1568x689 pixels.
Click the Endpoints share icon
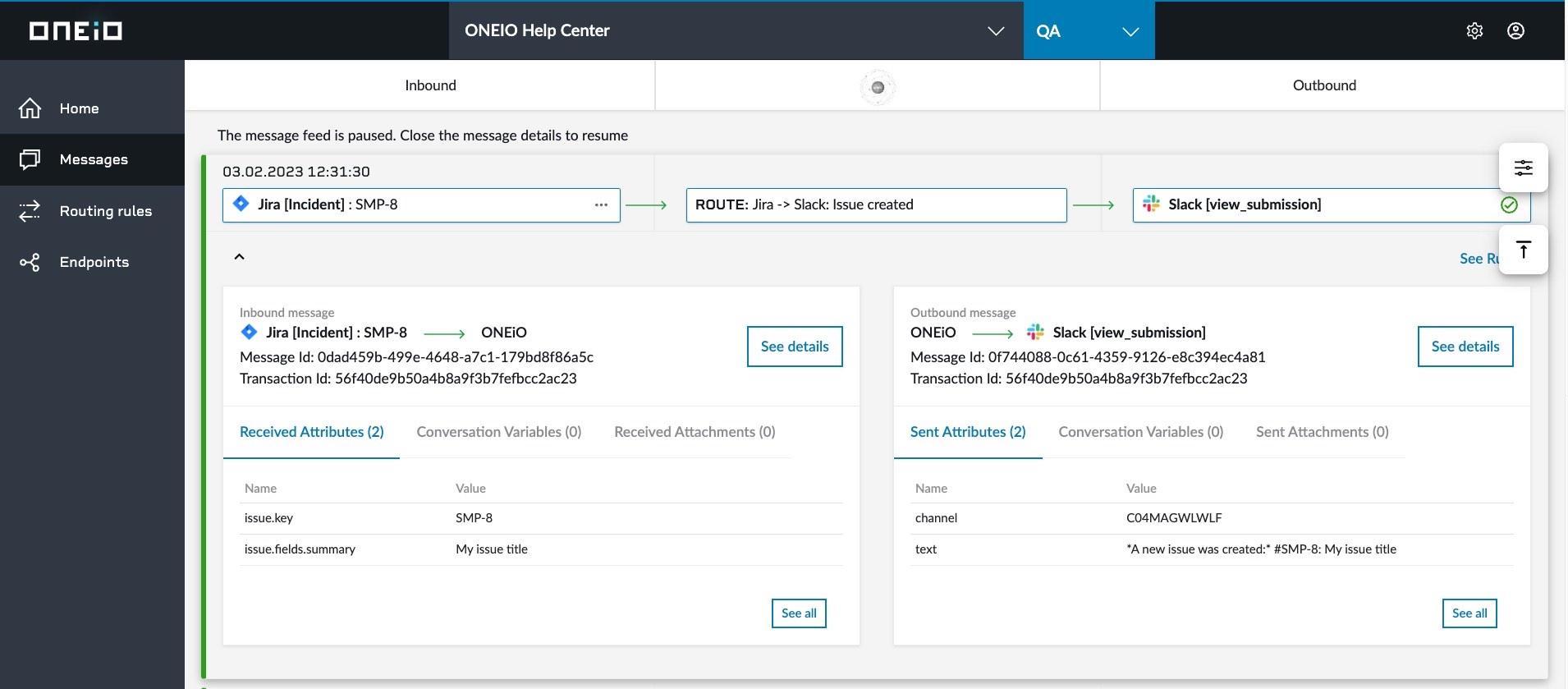pos(30,262)
